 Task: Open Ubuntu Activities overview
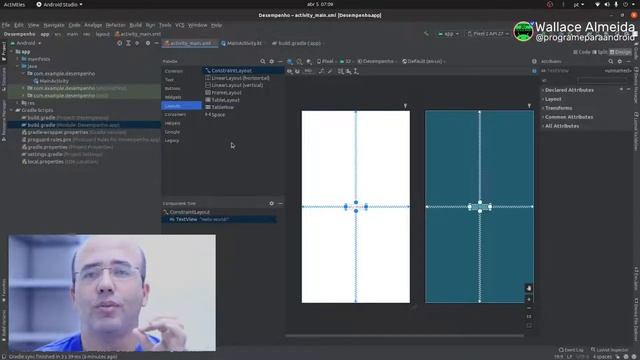click(x=14, y=4)
